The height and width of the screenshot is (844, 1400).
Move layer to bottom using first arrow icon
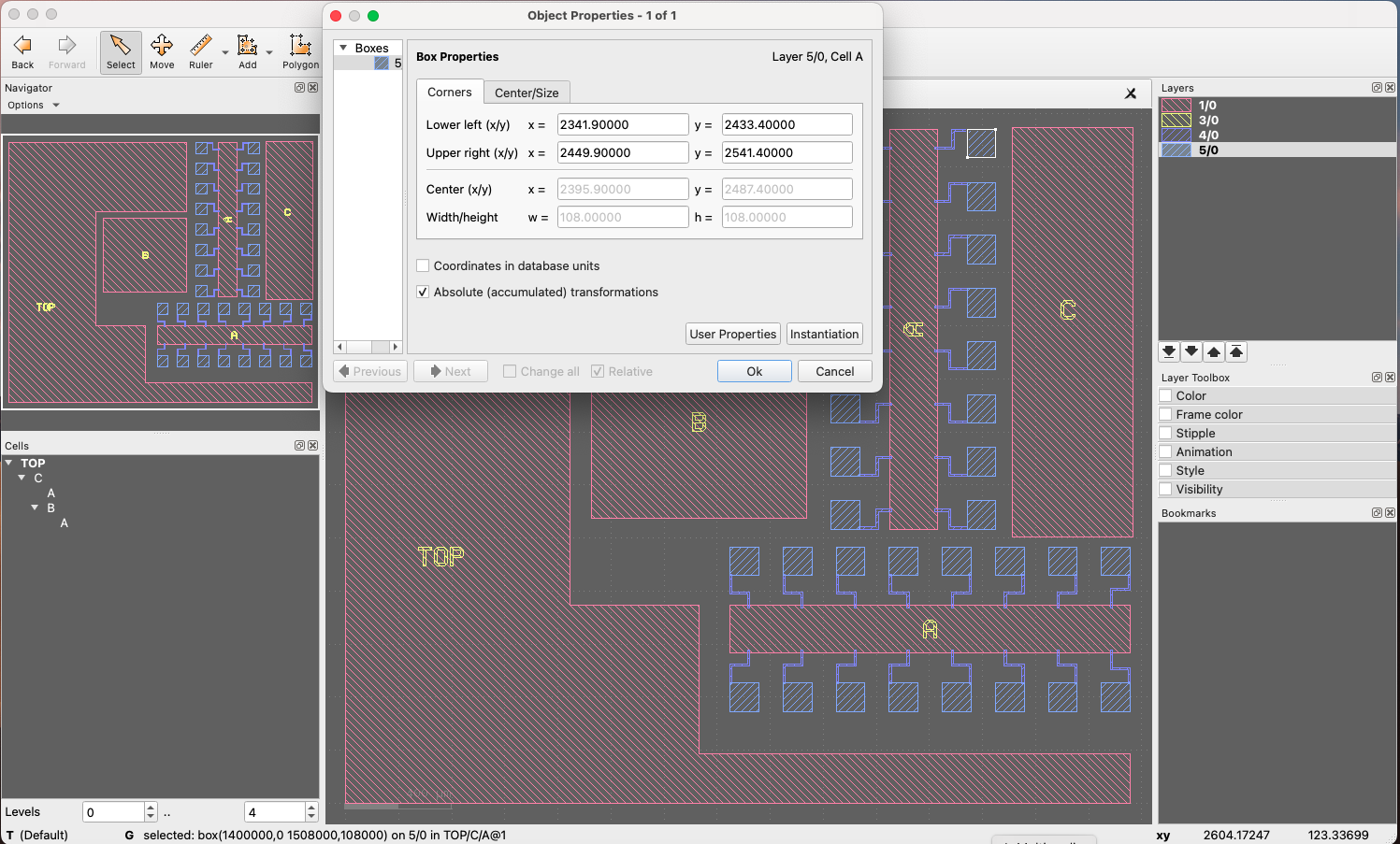tap(1169, 351)
